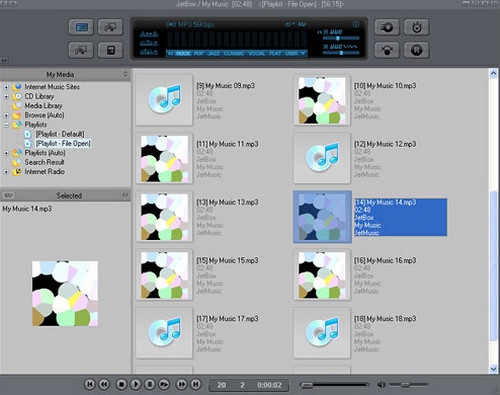Image resolution: width=500 pixels, height=395 pixels.
Task: Click the playback seek bar
Action: (x=334, y=385)
